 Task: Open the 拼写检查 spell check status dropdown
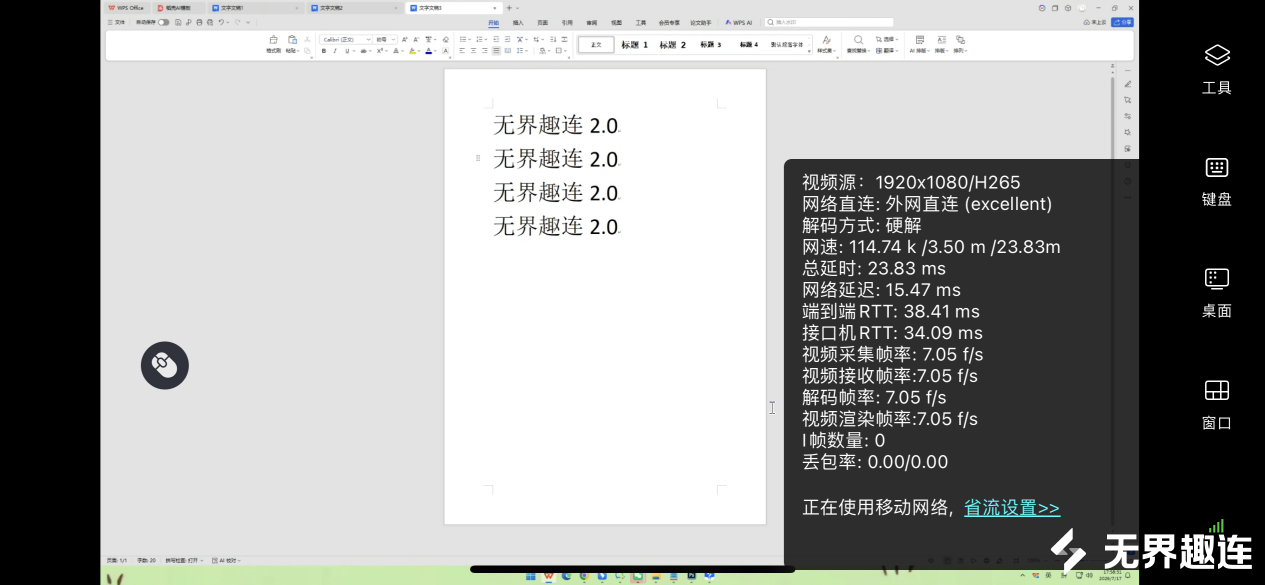point(182,560)
